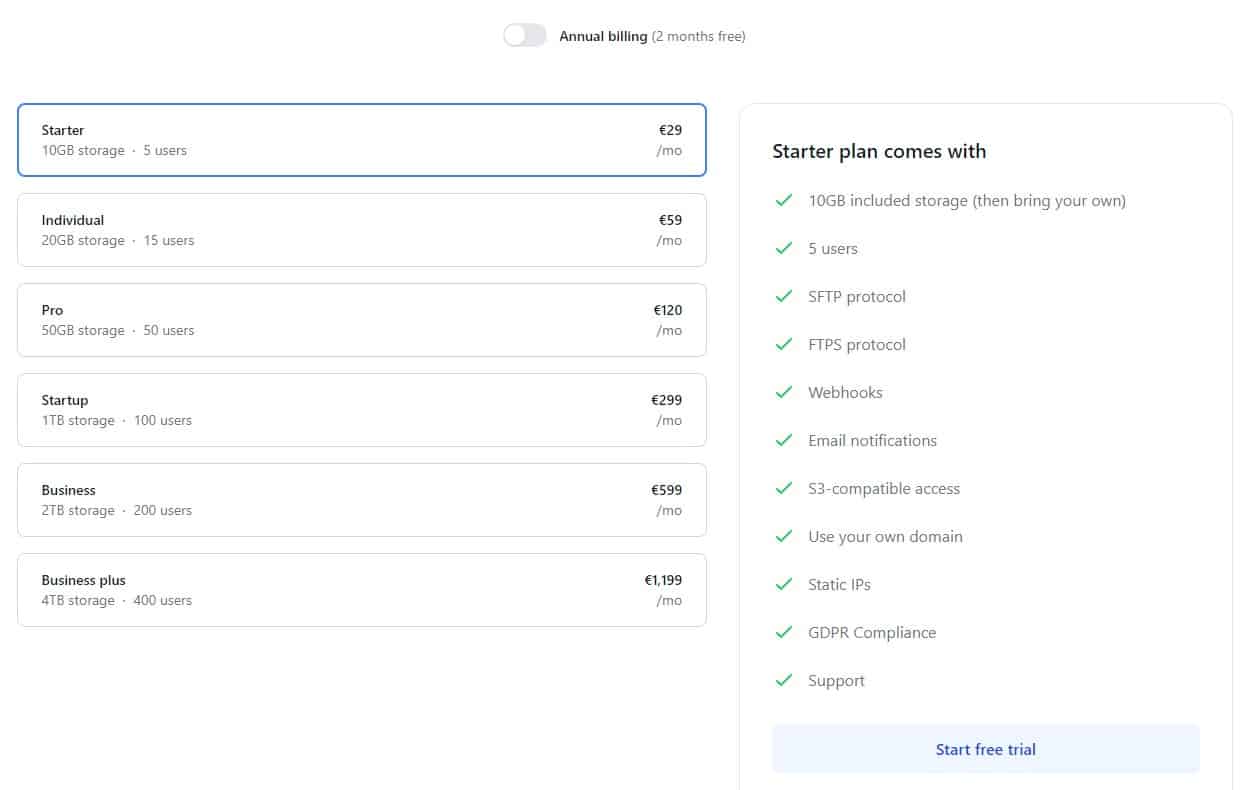Click the checkmark next to SFTP protocol
The height and width of the screenshot is (790, 1250).
coord(784,297)
